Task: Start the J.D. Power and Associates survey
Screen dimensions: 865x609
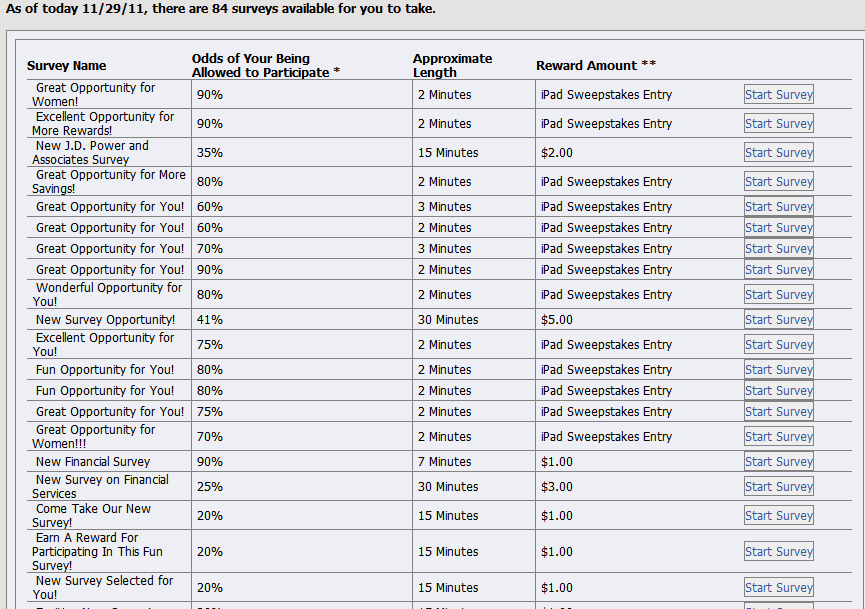Action: pos(778,153)
